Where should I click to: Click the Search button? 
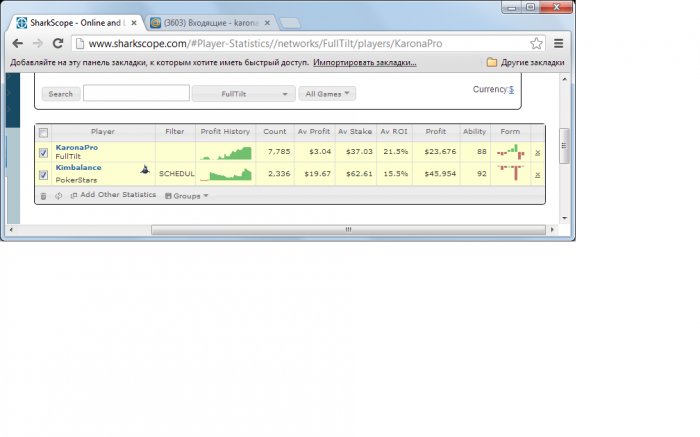coord(61,94)
